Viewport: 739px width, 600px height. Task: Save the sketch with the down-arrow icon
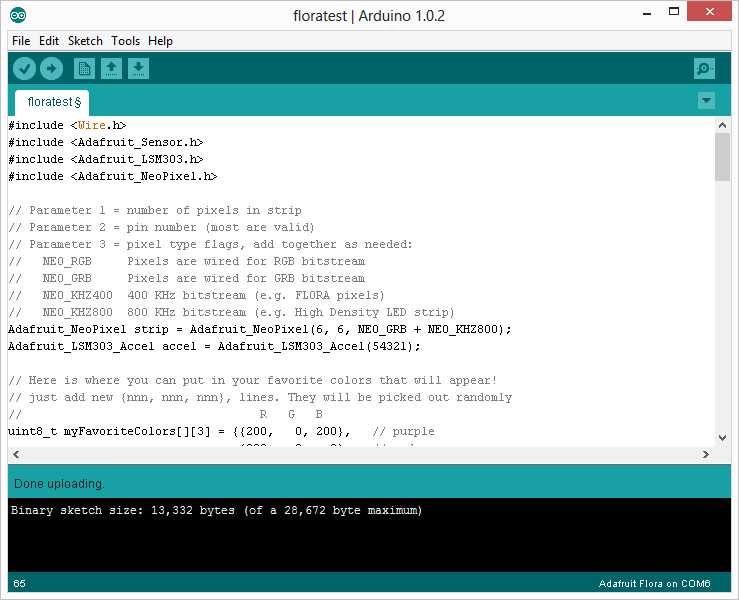tap(139, 69)
